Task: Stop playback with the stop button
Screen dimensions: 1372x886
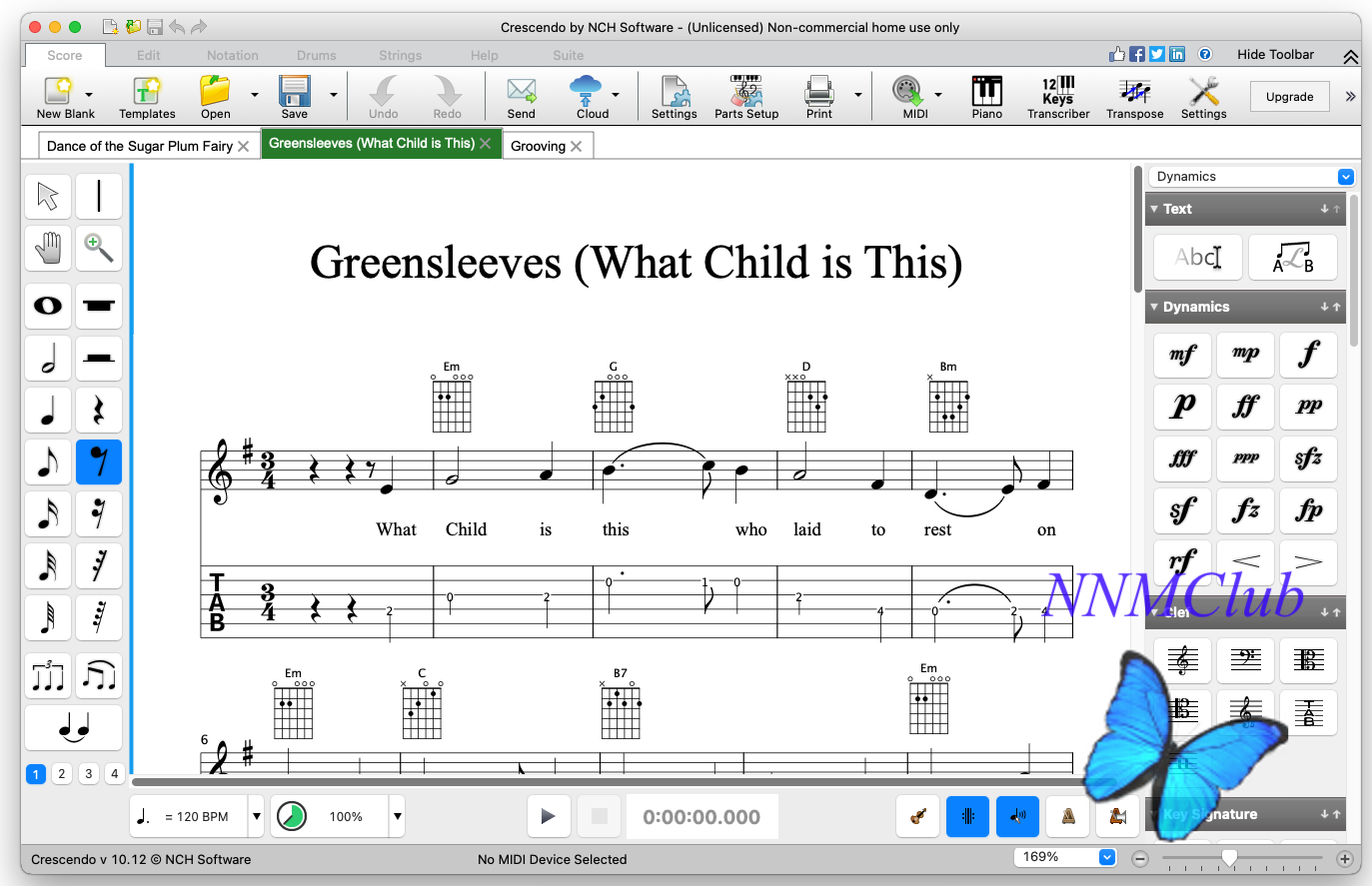Action: [600, 816]
